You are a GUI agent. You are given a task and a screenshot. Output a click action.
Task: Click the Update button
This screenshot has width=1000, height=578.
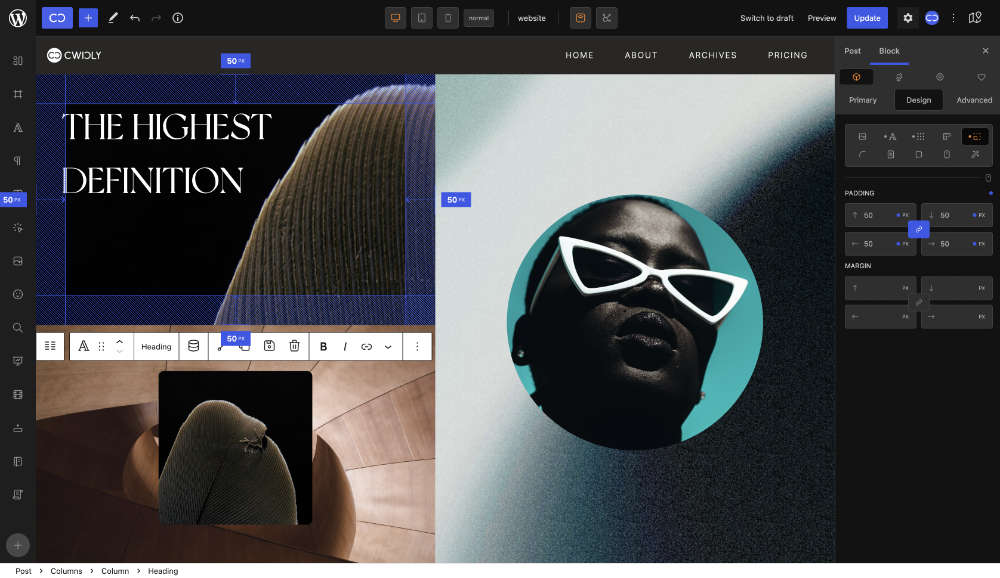pyautogui.click(x=867, y=18)
